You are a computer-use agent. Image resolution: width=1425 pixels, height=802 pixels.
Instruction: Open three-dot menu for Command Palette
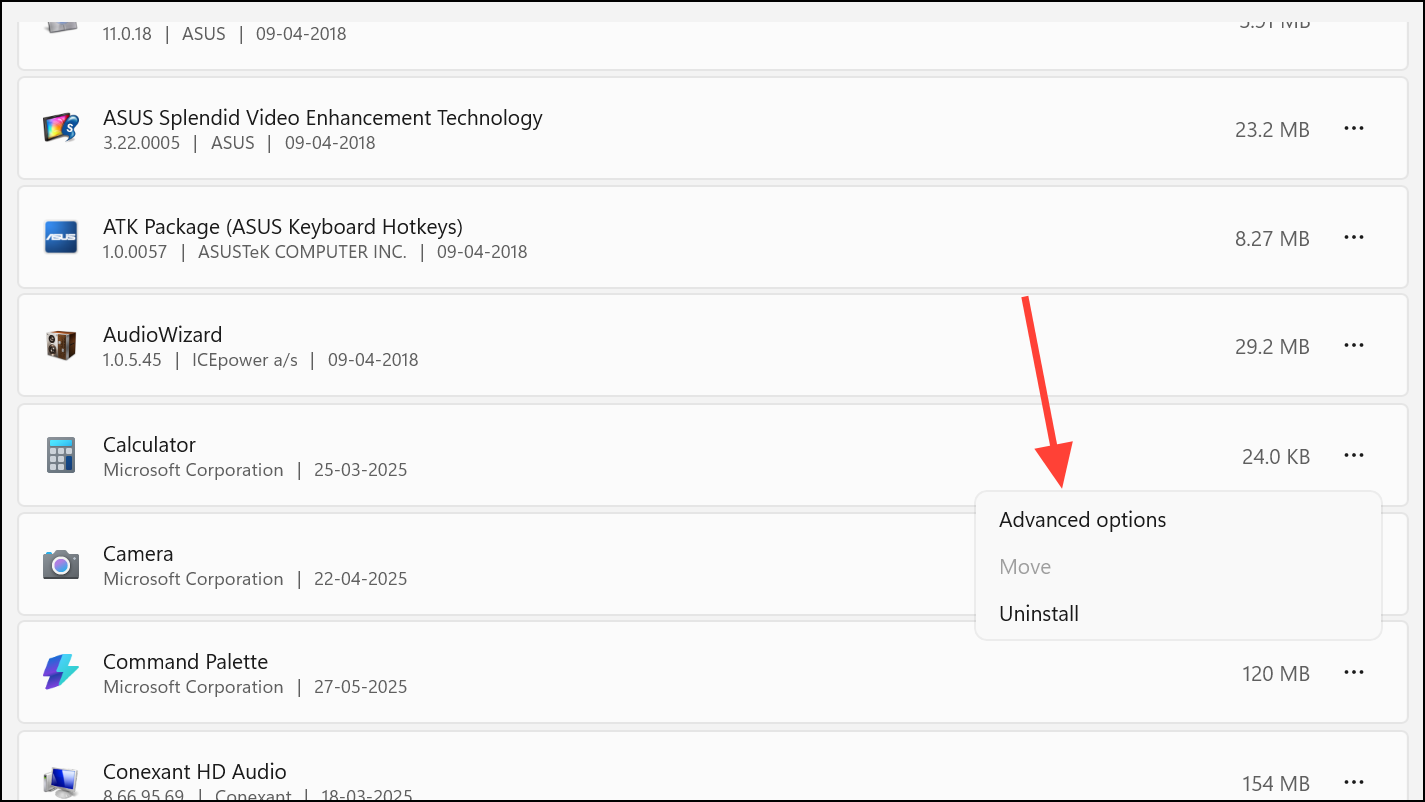pyautogui.click(x=1354, y=672)
